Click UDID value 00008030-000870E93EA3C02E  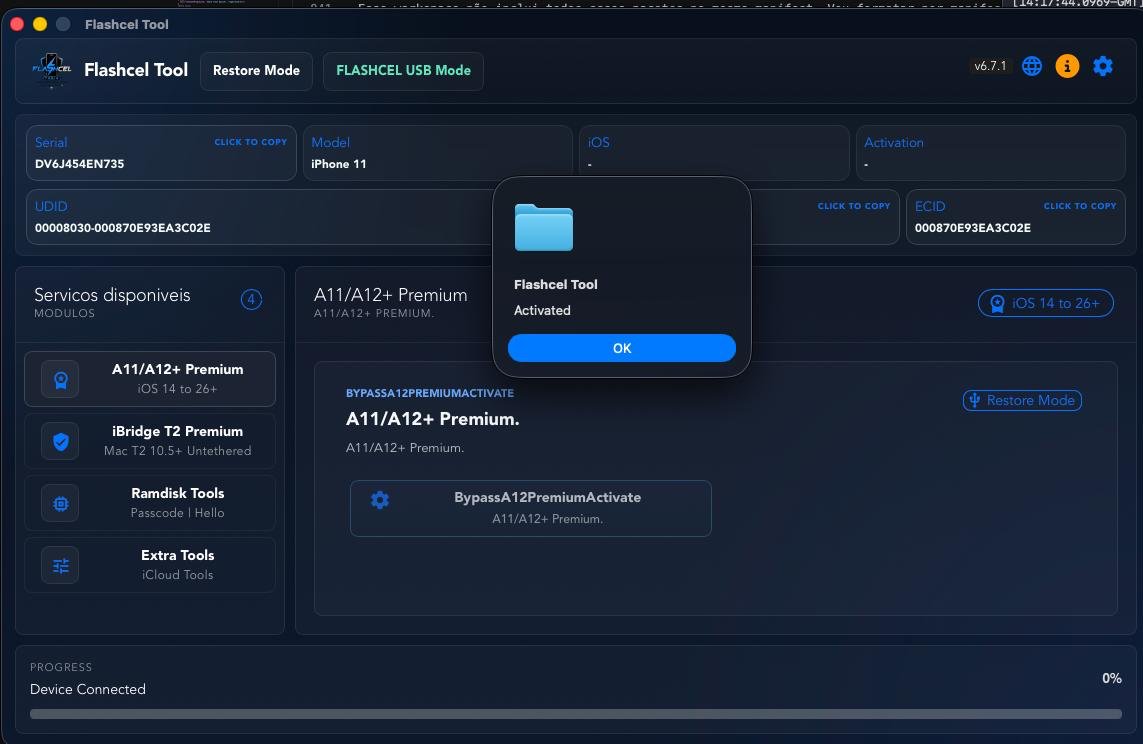coord(122,228)
